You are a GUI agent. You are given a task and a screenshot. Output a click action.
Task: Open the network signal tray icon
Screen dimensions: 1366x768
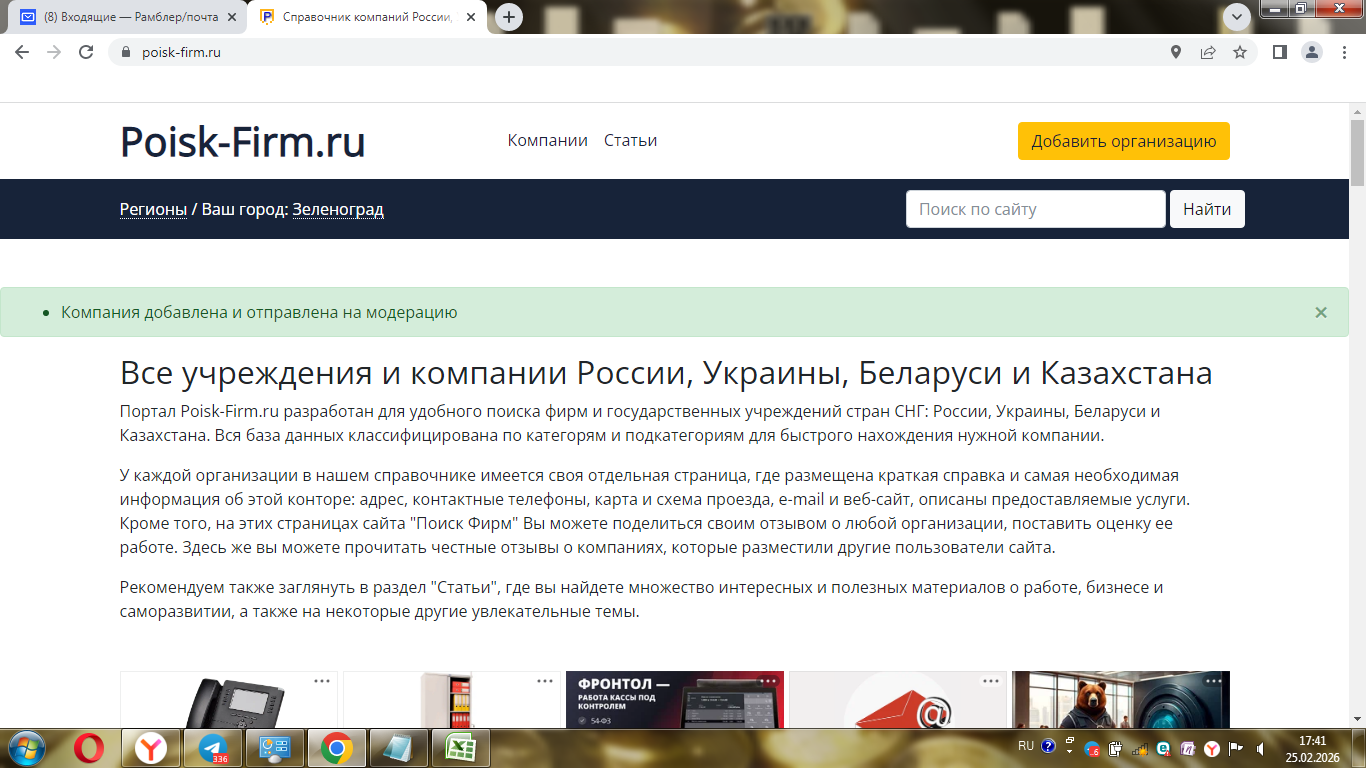pos(1140,748)
